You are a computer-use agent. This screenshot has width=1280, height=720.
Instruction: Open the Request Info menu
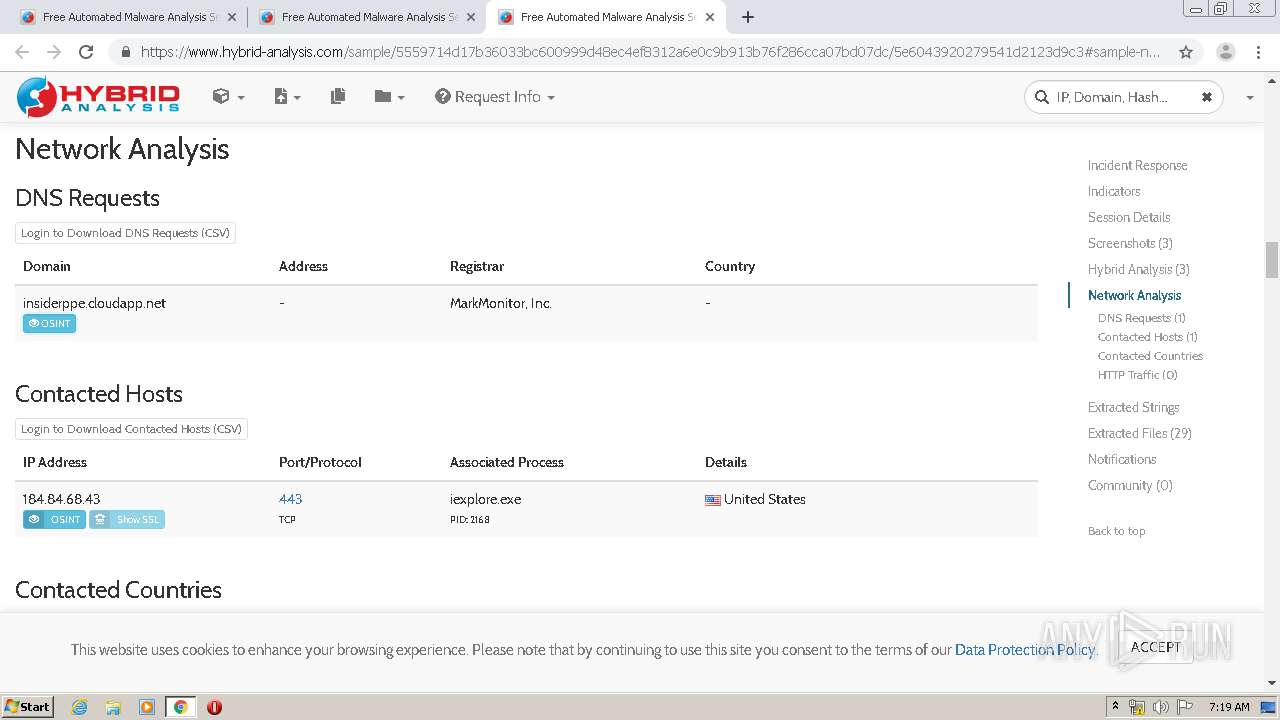(495, 97)
